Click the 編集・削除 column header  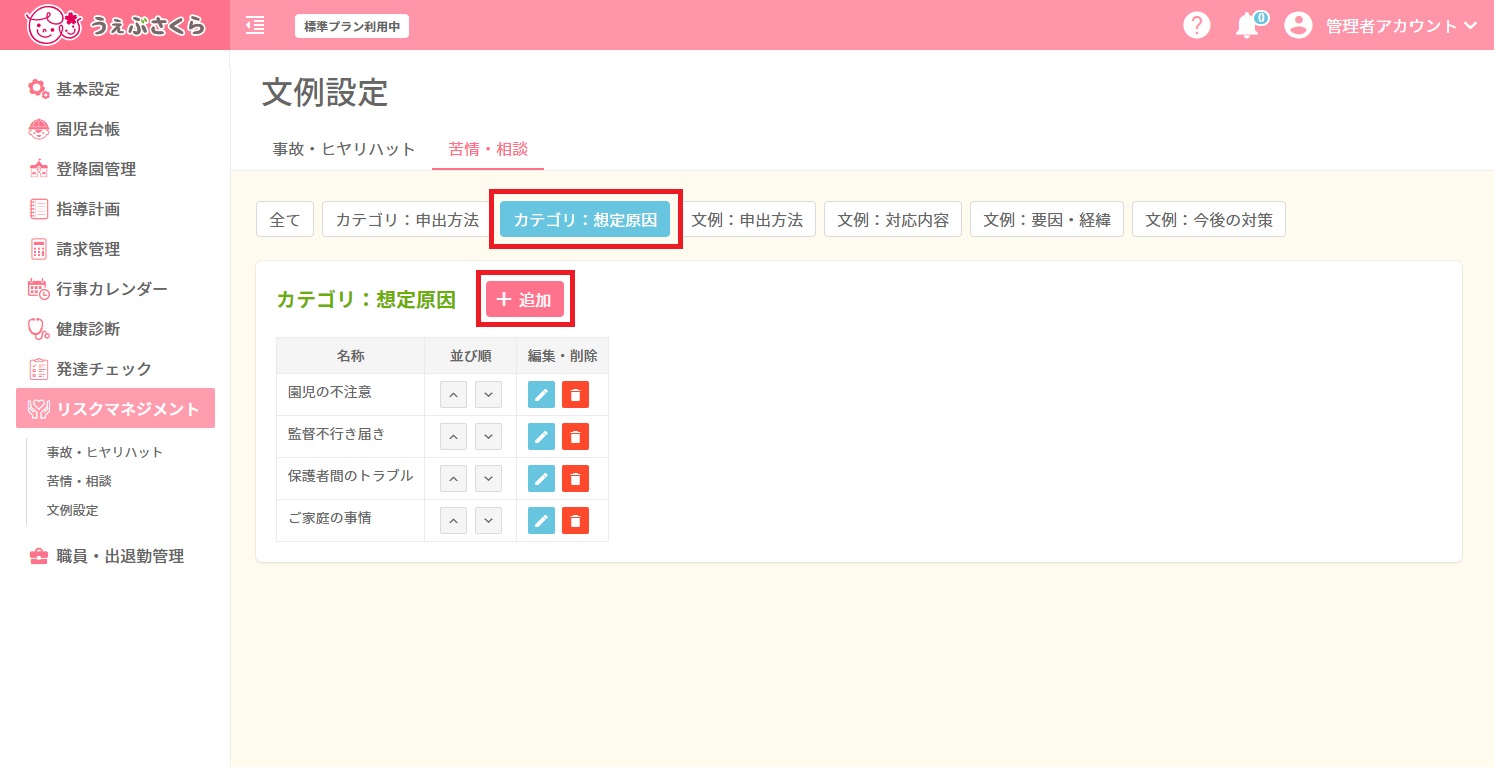[x=562, y=356]
